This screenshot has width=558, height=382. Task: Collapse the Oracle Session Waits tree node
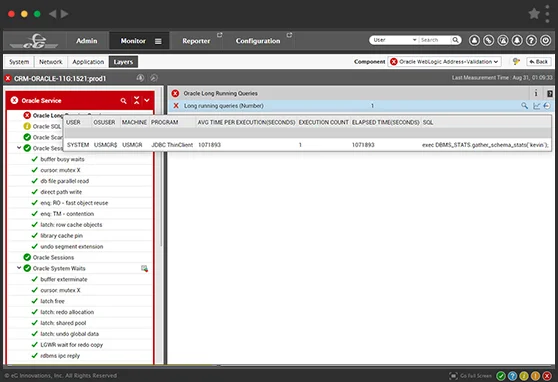[19, 147]
